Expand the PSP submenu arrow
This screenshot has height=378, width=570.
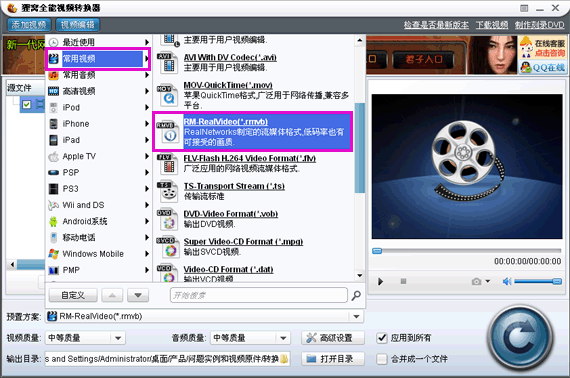147,172
